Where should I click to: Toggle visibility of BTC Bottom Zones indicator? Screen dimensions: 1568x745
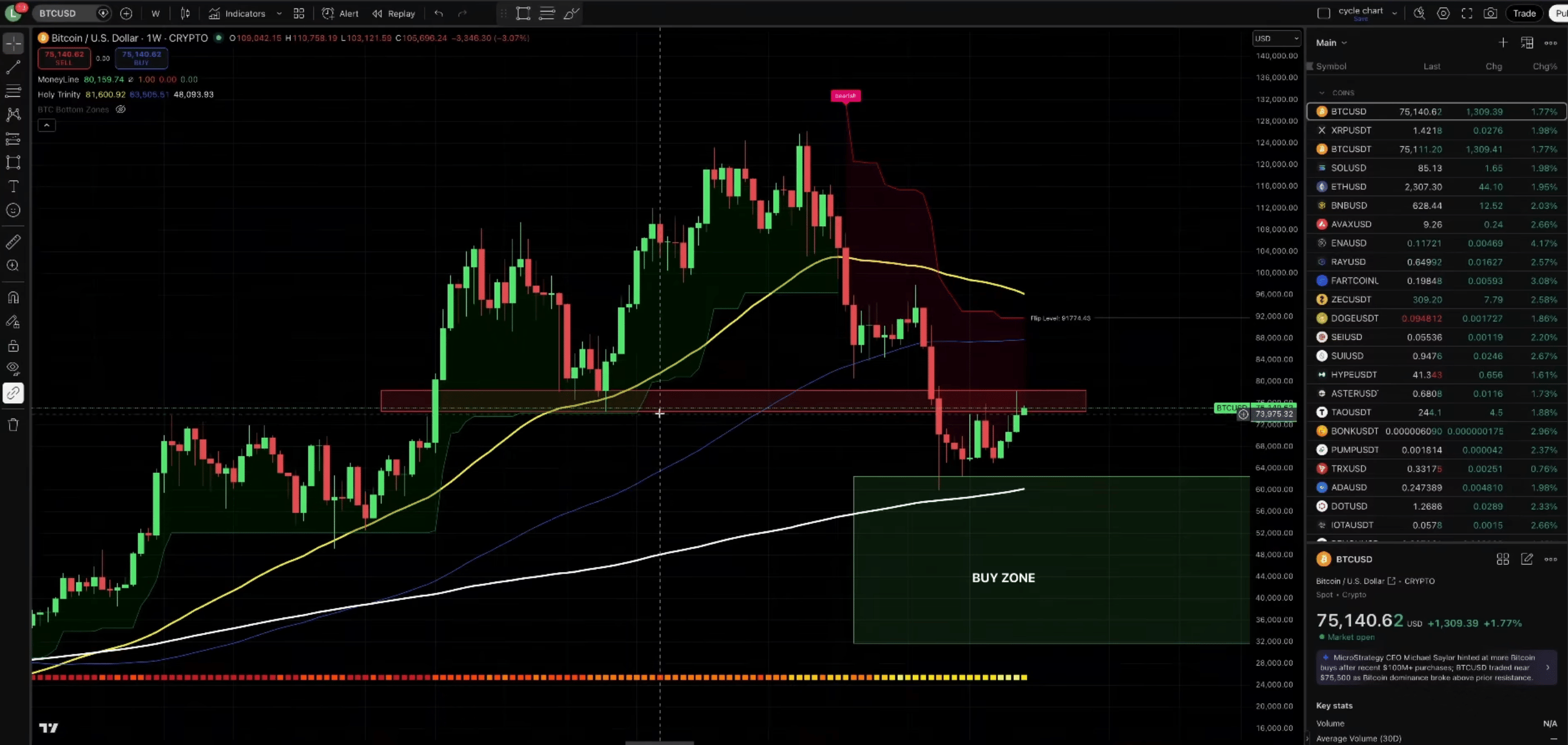coord(120,109)
